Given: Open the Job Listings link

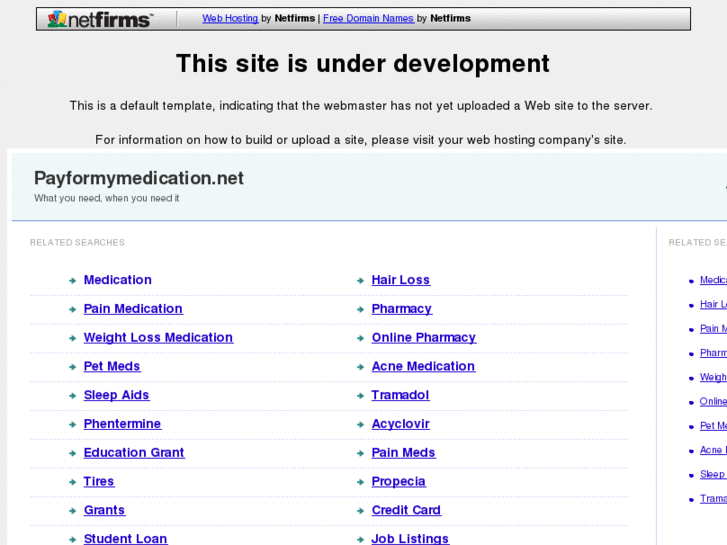Looking at the screenshot, I should click(x=410, y=539).
